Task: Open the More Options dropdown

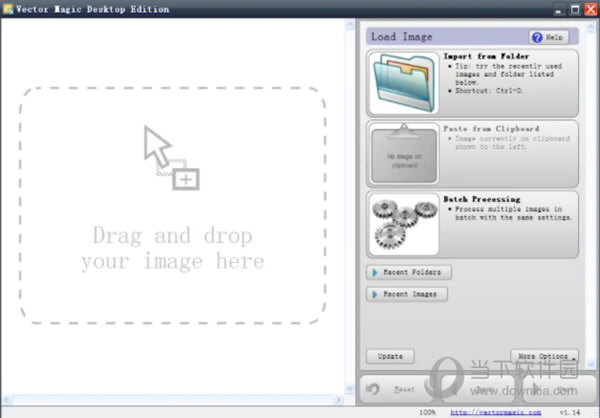Action: click(x=545, y=356)
